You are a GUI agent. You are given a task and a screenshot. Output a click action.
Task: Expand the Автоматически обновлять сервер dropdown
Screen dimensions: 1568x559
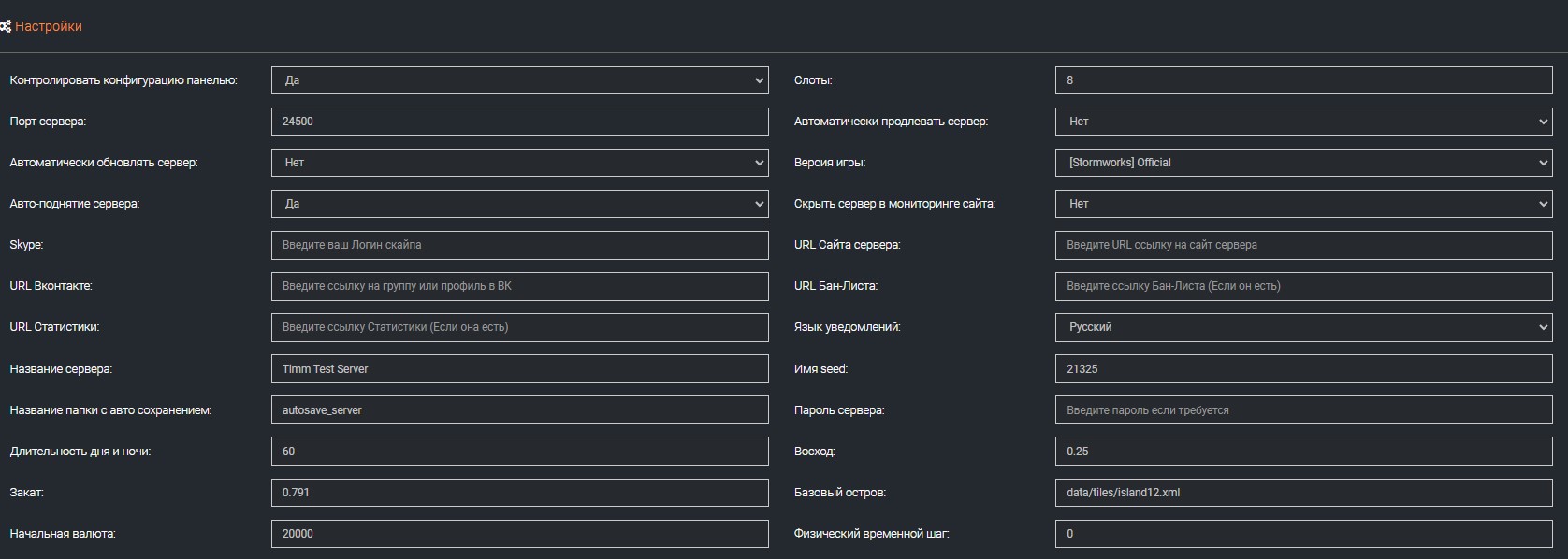pyautogui.click(x=519, y=163)
